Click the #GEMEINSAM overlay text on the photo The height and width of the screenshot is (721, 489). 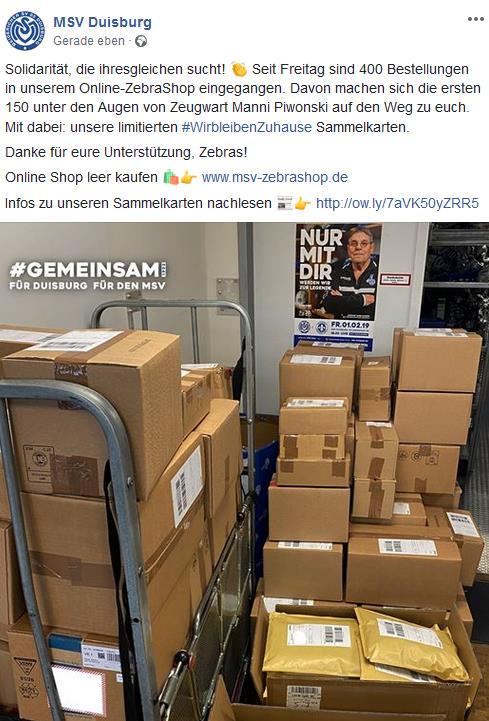(87, 275)
